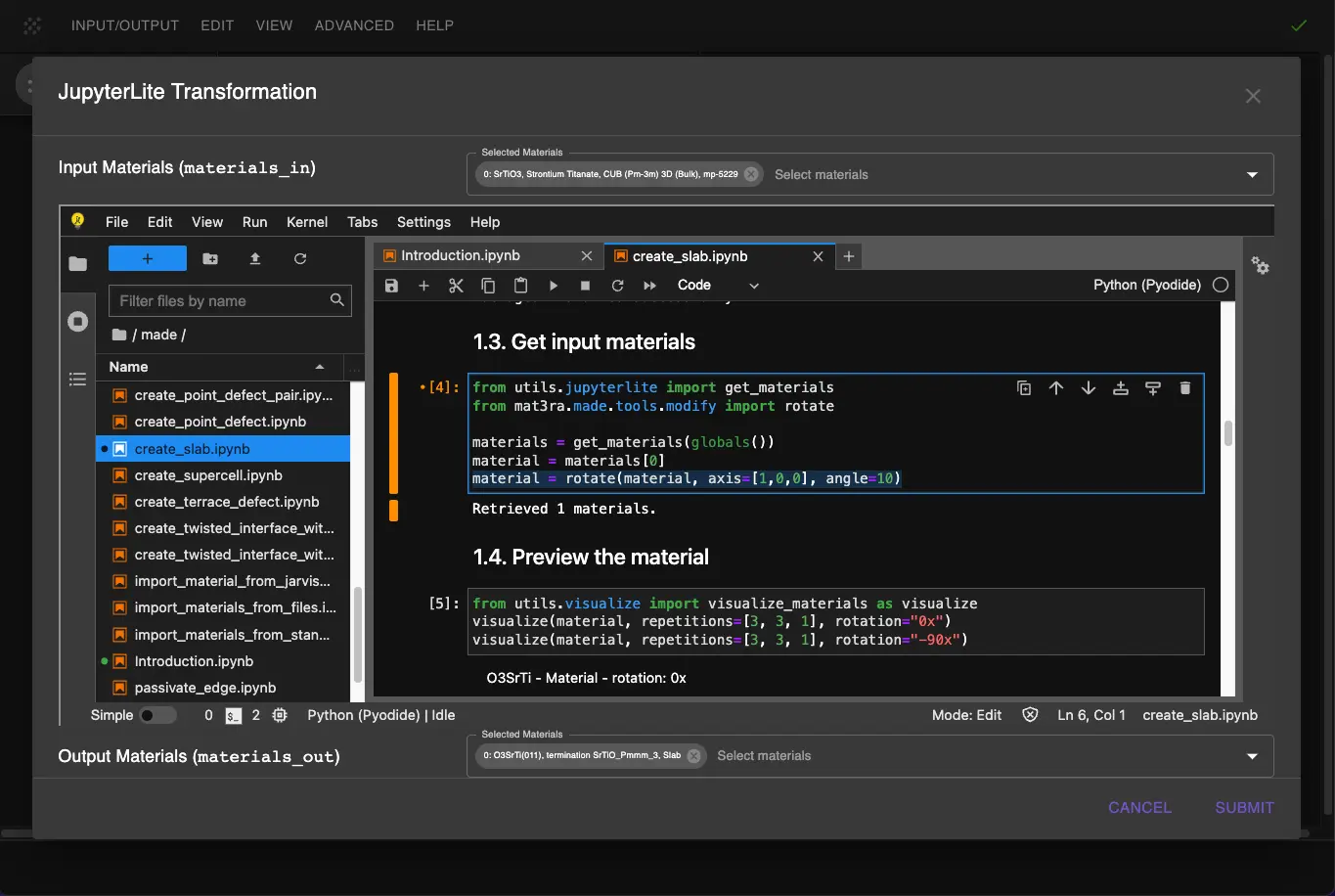Screen dimensions: 1335x896
Task: Toggle the Simple mode switch
Action: pyautogui.click(x=156, y=715)
